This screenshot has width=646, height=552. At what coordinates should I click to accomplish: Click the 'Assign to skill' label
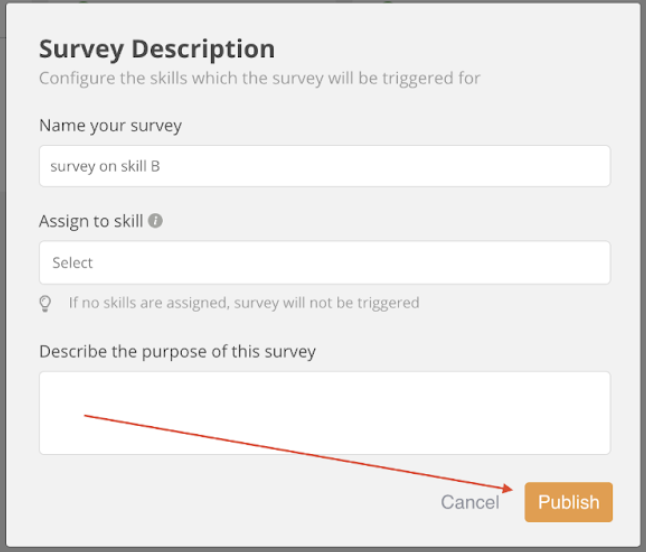pos(91,221)
